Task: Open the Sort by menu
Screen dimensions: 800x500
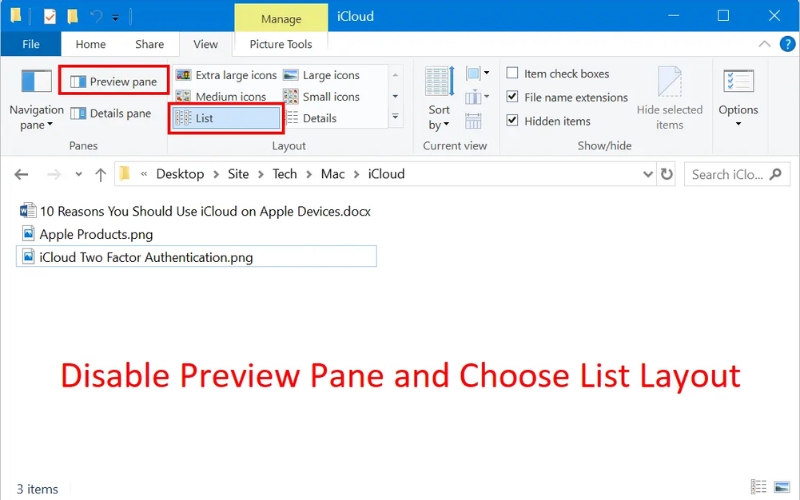Action: [439, 98]
